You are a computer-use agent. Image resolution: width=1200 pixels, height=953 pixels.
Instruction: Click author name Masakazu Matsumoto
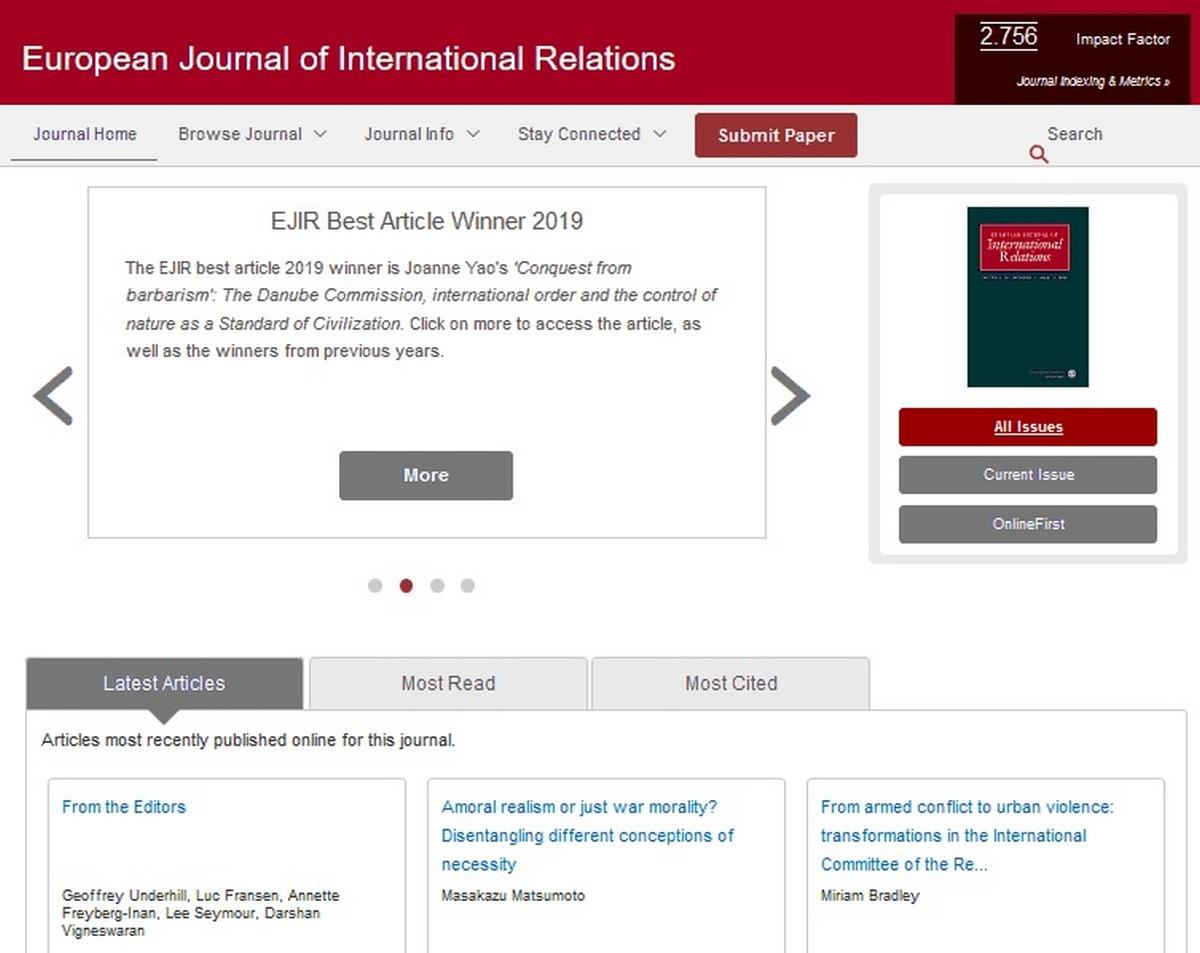coord(513,896)
